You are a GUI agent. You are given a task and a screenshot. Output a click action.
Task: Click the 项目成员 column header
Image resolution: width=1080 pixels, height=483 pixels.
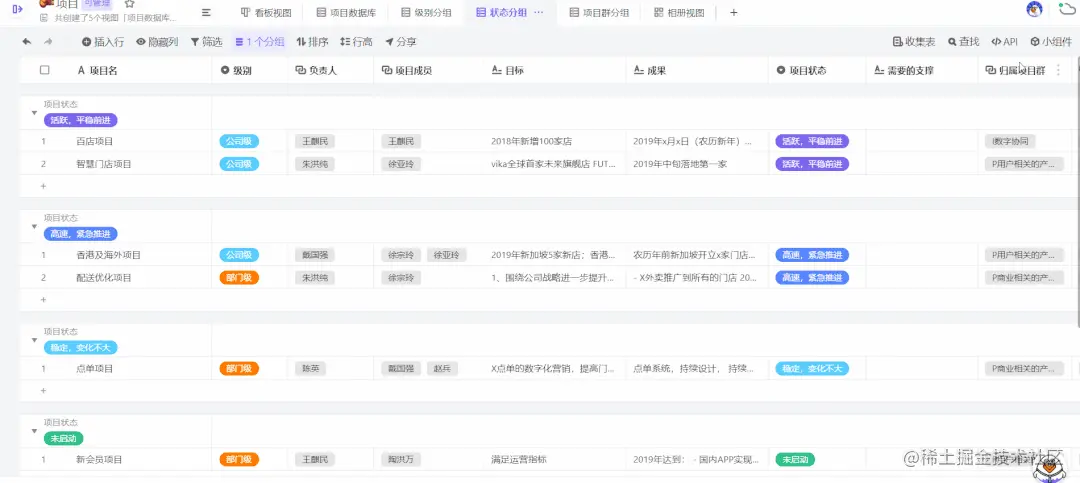coord(428,70)
